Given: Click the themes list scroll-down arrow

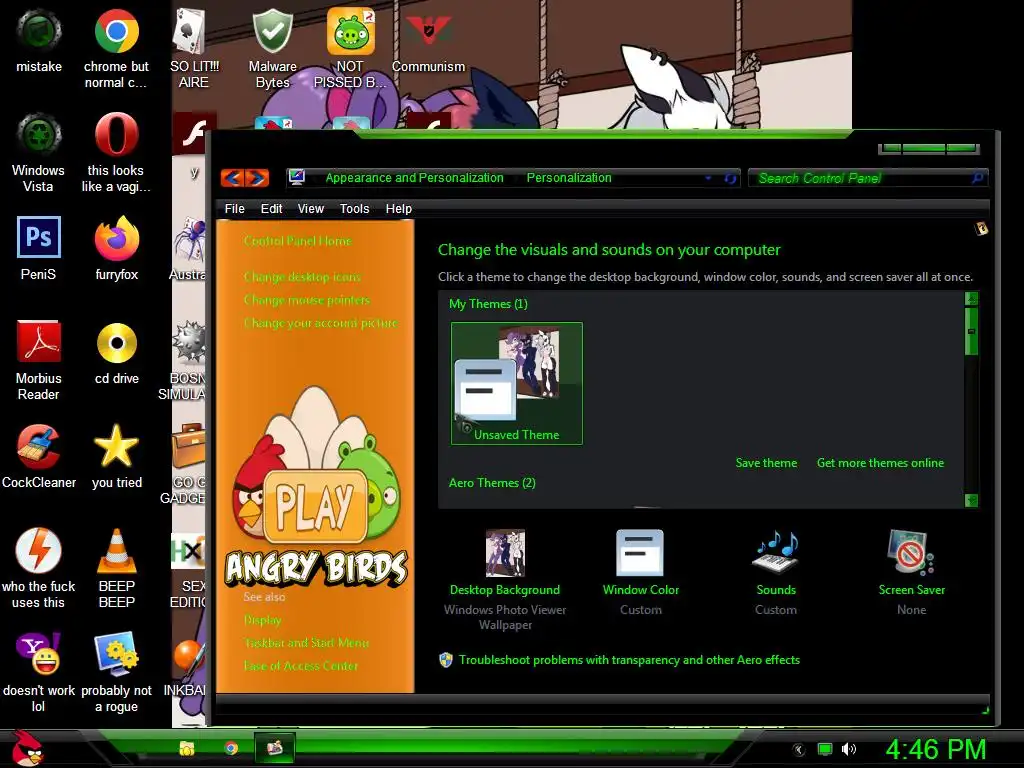Looking at the screenshot, I should coord(971,500).
